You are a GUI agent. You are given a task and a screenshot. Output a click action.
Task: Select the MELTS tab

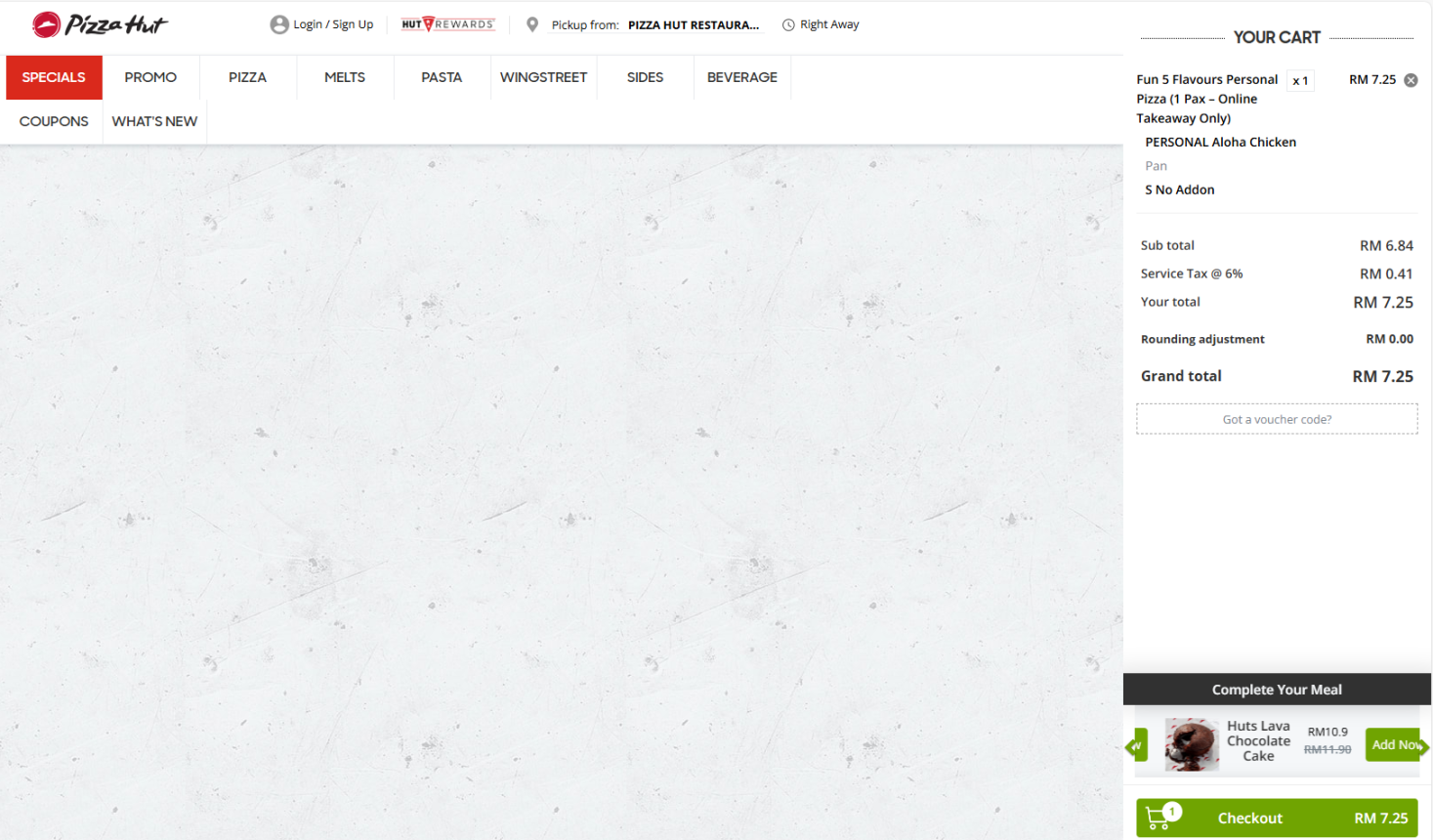click(345, 77)
